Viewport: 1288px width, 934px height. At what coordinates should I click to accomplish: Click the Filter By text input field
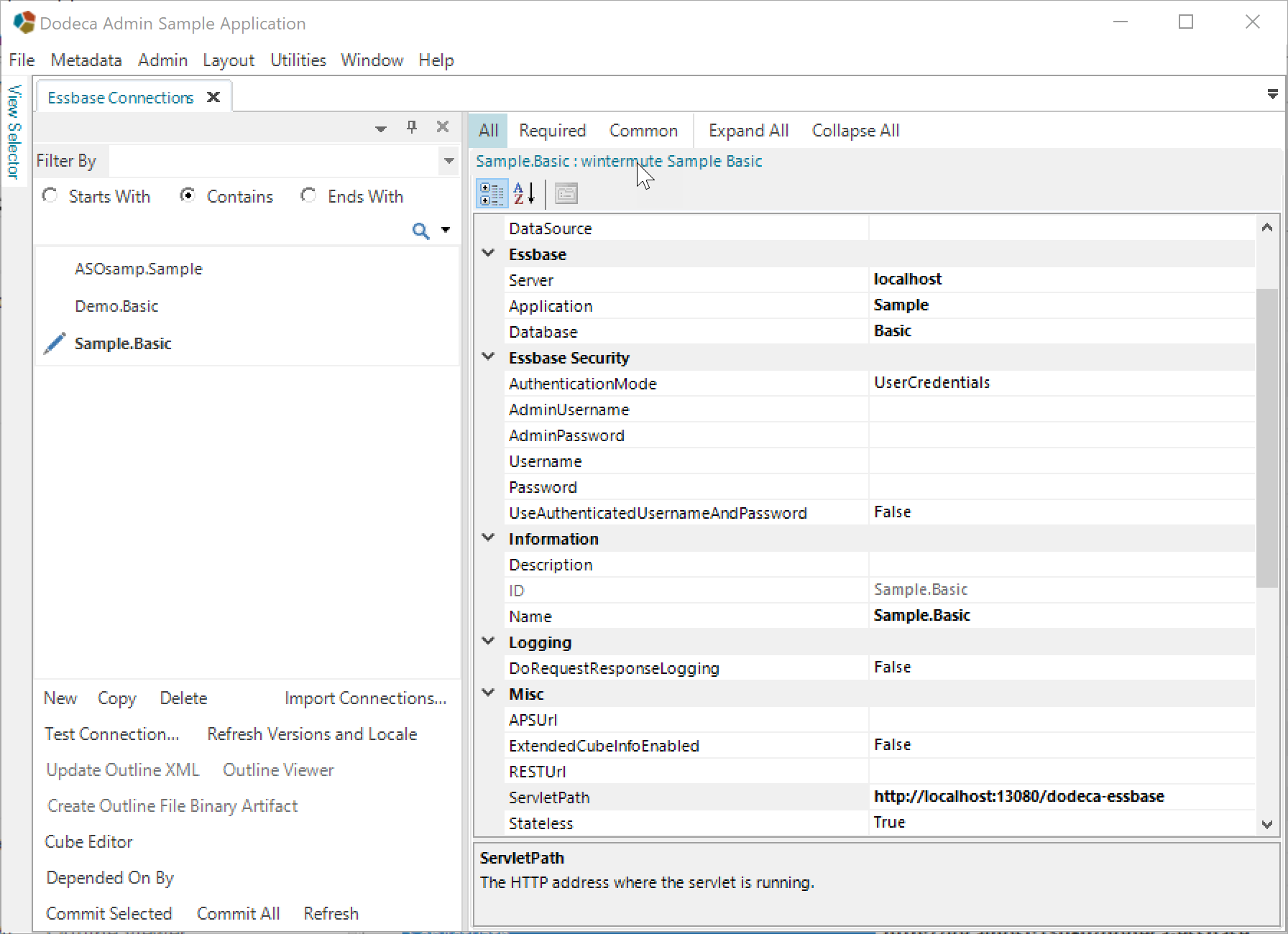coord(274,160)
